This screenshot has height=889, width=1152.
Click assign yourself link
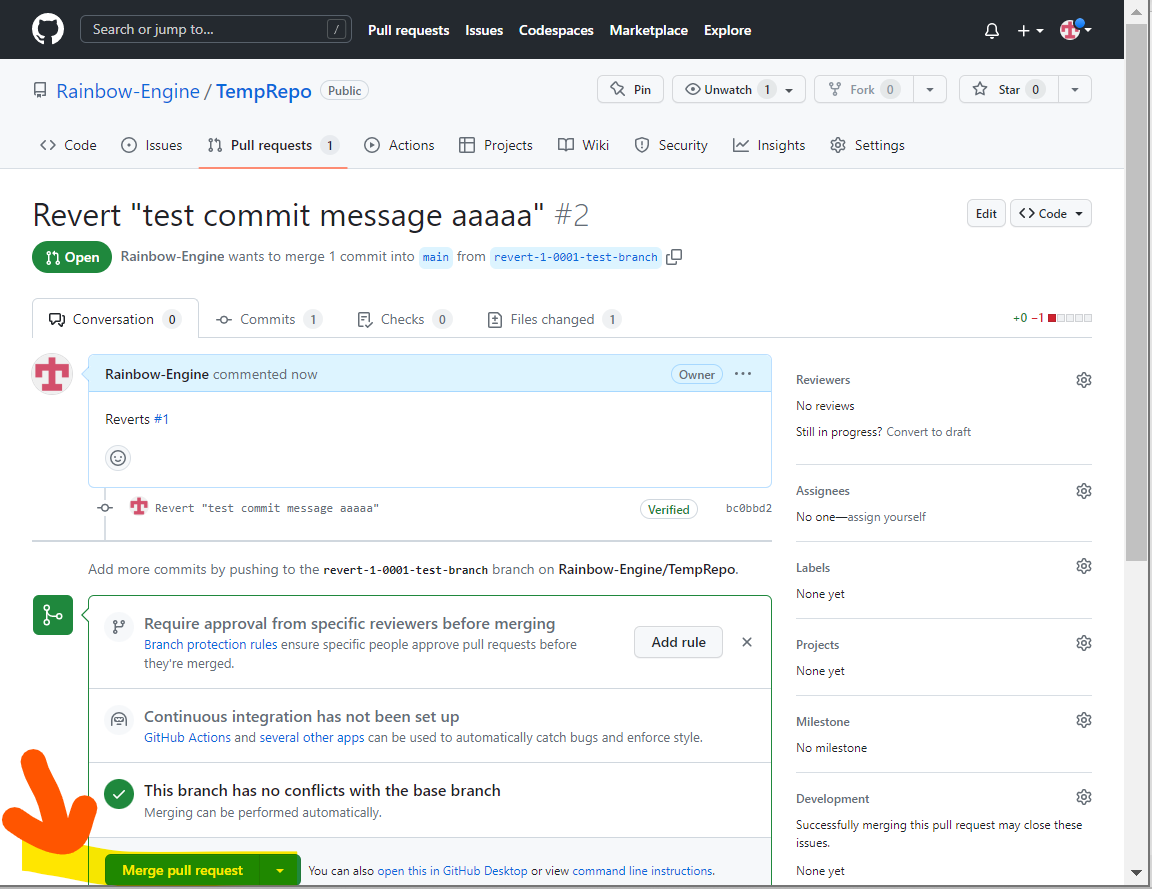(887, 517)
